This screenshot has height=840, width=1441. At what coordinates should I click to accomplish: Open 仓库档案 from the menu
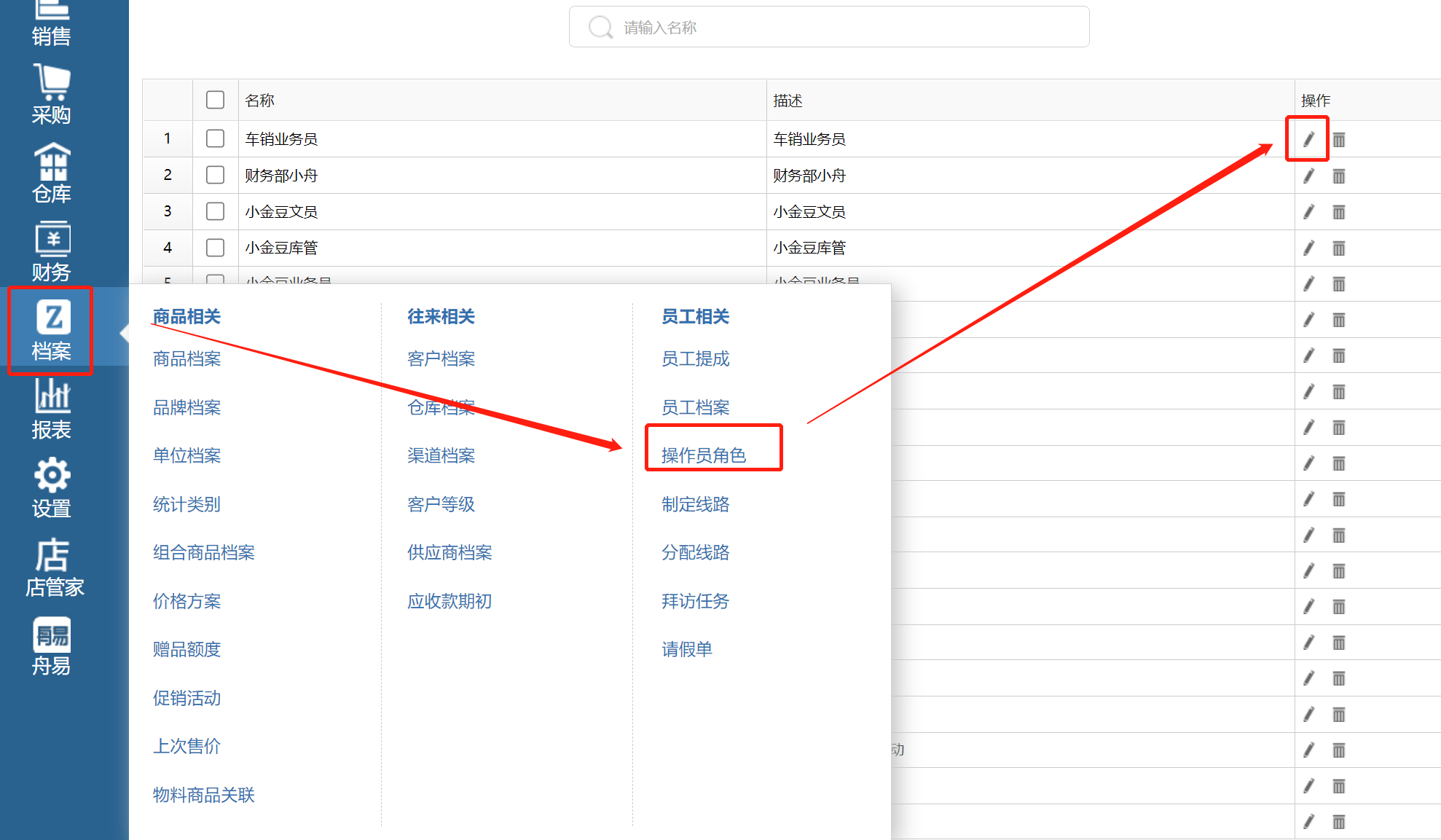coord(441,407)
